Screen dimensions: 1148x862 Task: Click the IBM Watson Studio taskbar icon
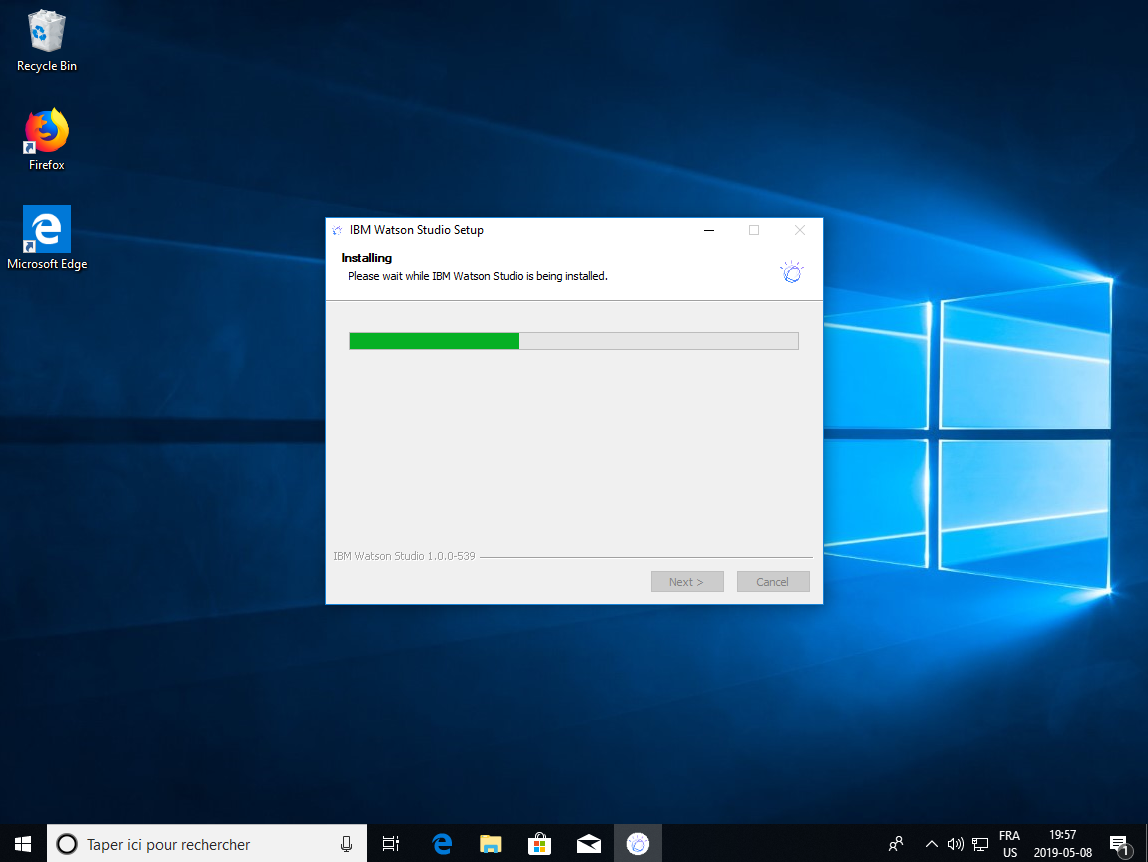click(637, 844)
